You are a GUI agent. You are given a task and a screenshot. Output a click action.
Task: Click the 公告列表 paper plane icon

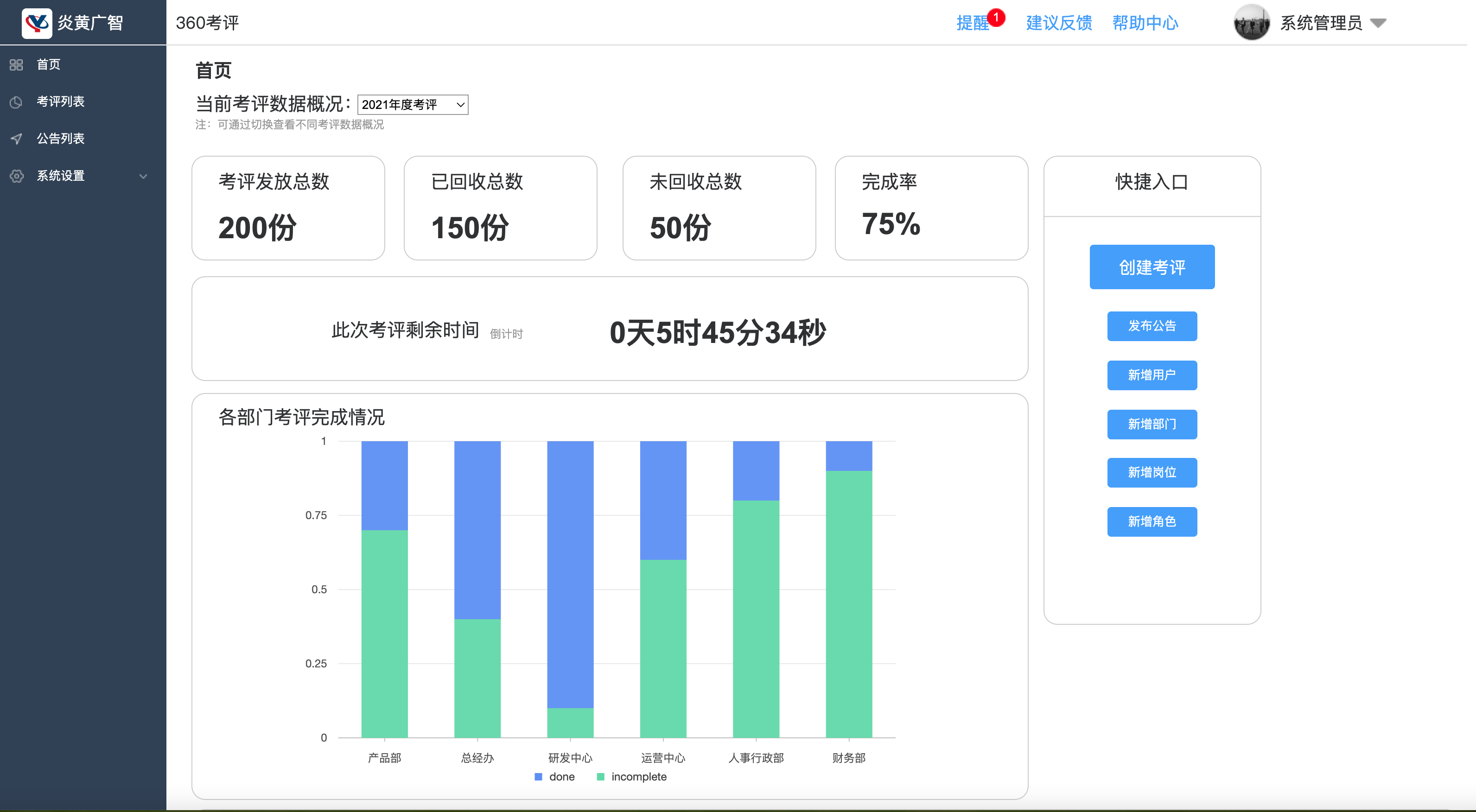pyautogui.click(x=16, y=139)
